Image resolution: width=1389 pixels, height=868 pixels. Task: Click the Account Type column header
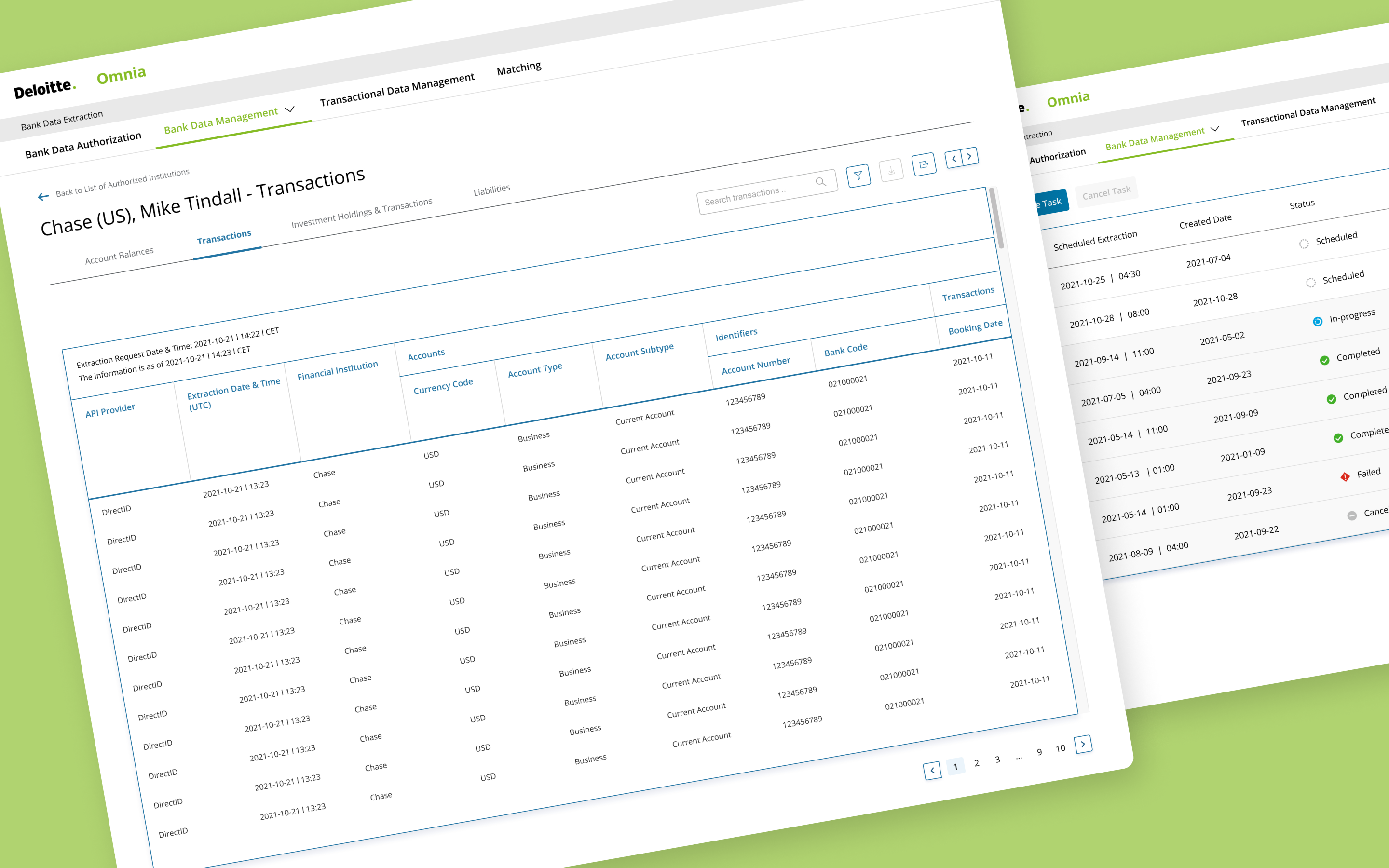coord(535,370)
